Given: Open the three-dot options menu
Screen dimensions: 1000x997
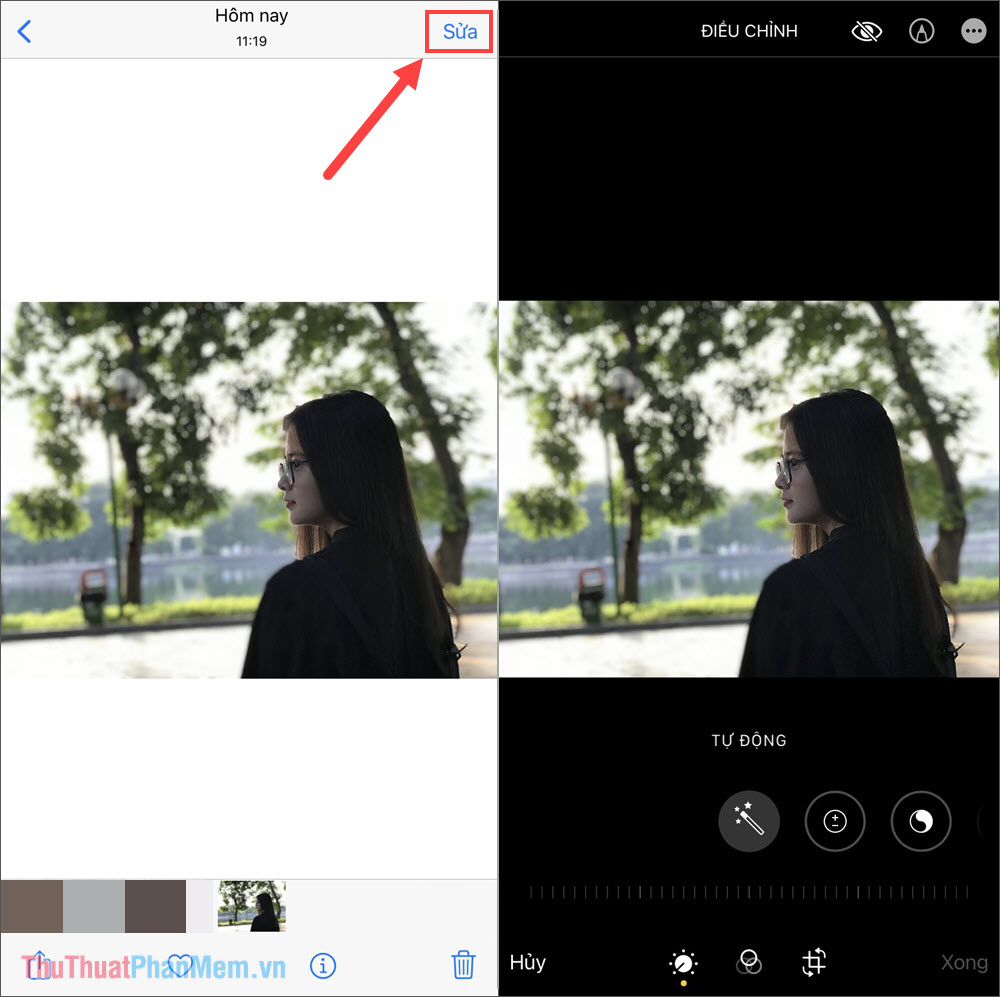Looking at the screenshot, I should 973,31.
